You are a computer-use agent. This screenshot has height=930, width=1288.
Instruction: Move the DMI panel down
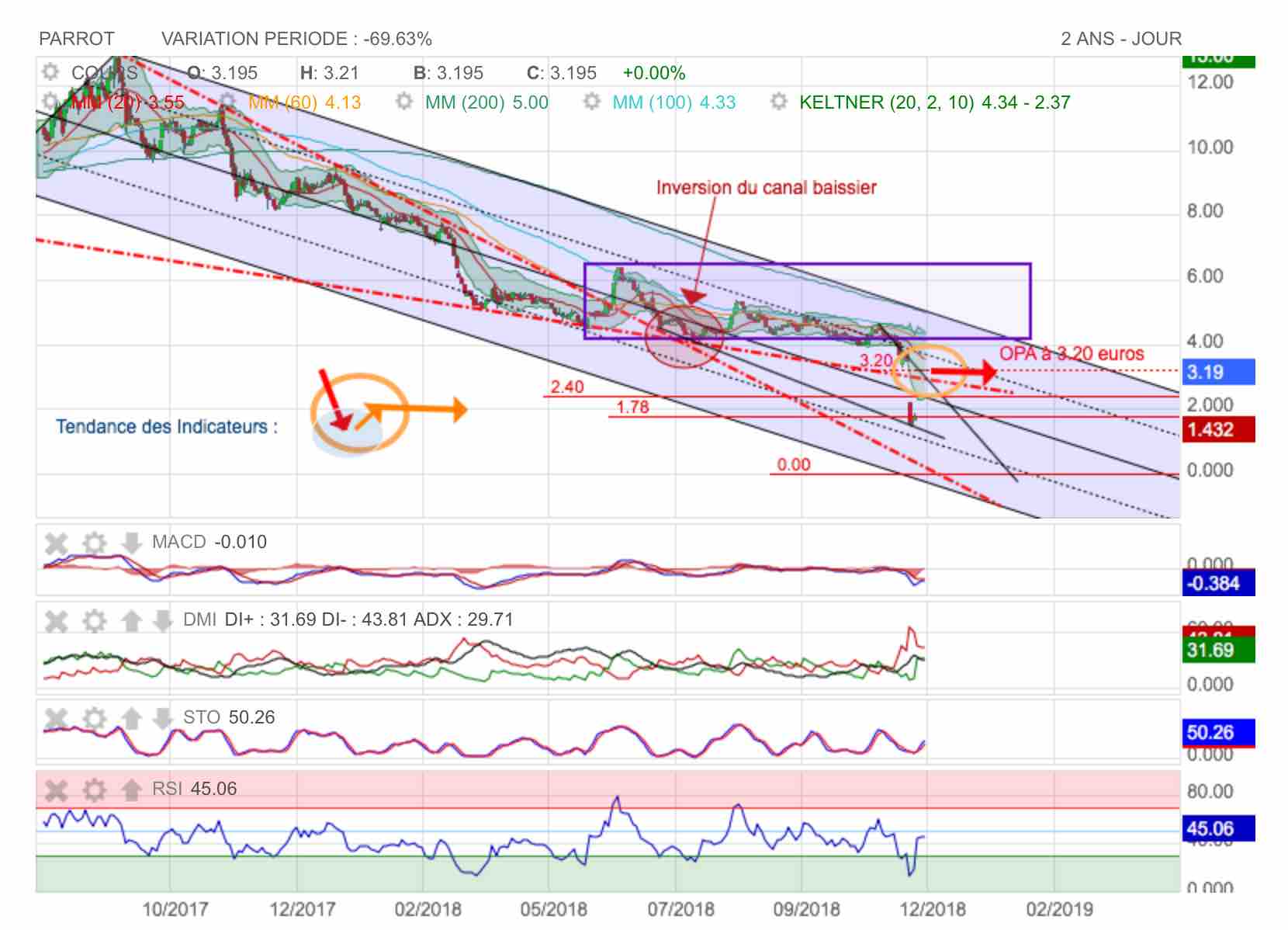[162, 620]
